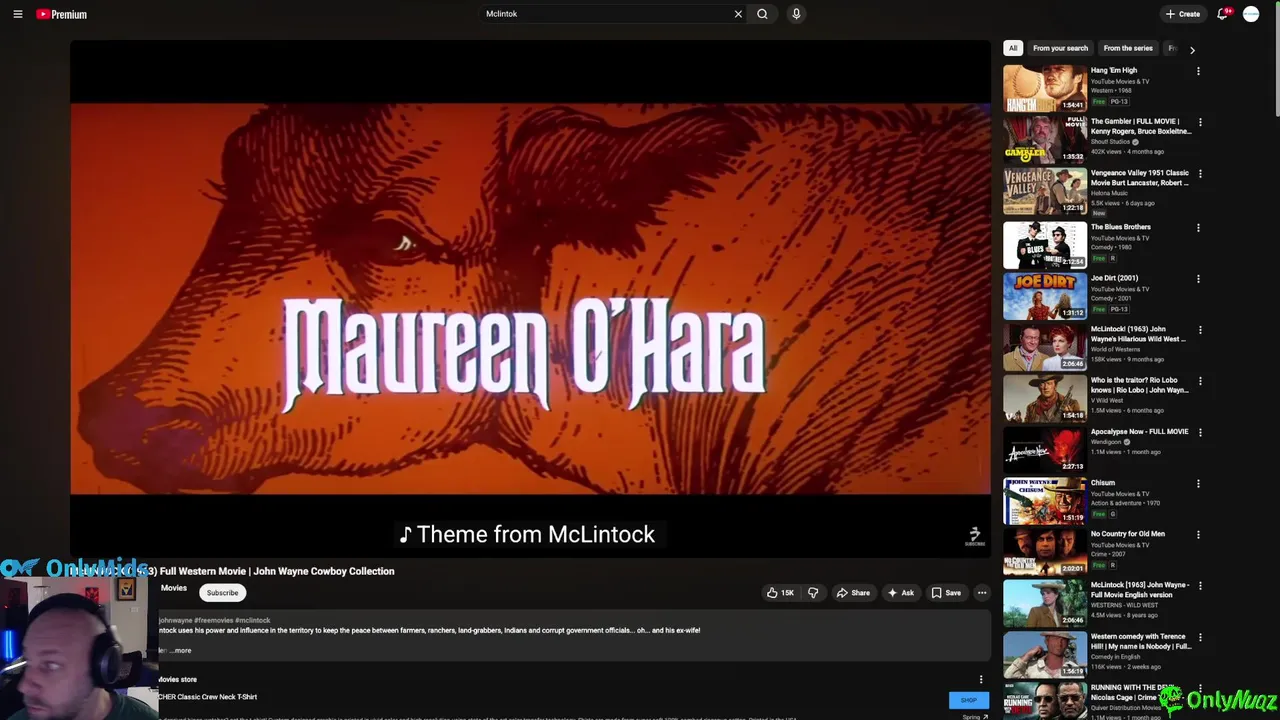Click the main video player frame
The width and height of the screenshot is (1280, 720).
530,298
